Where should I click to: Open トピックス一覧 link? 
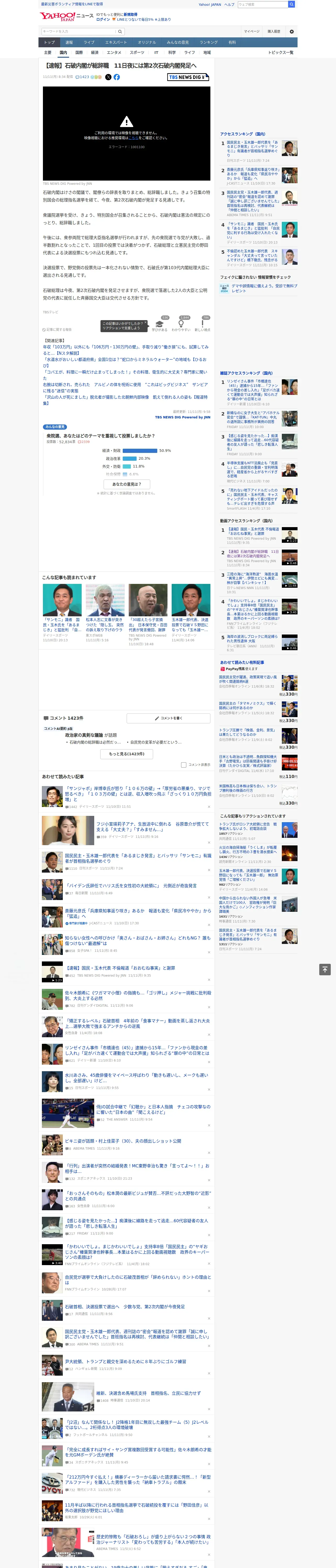pyautogui.click(x=281, y=52)
